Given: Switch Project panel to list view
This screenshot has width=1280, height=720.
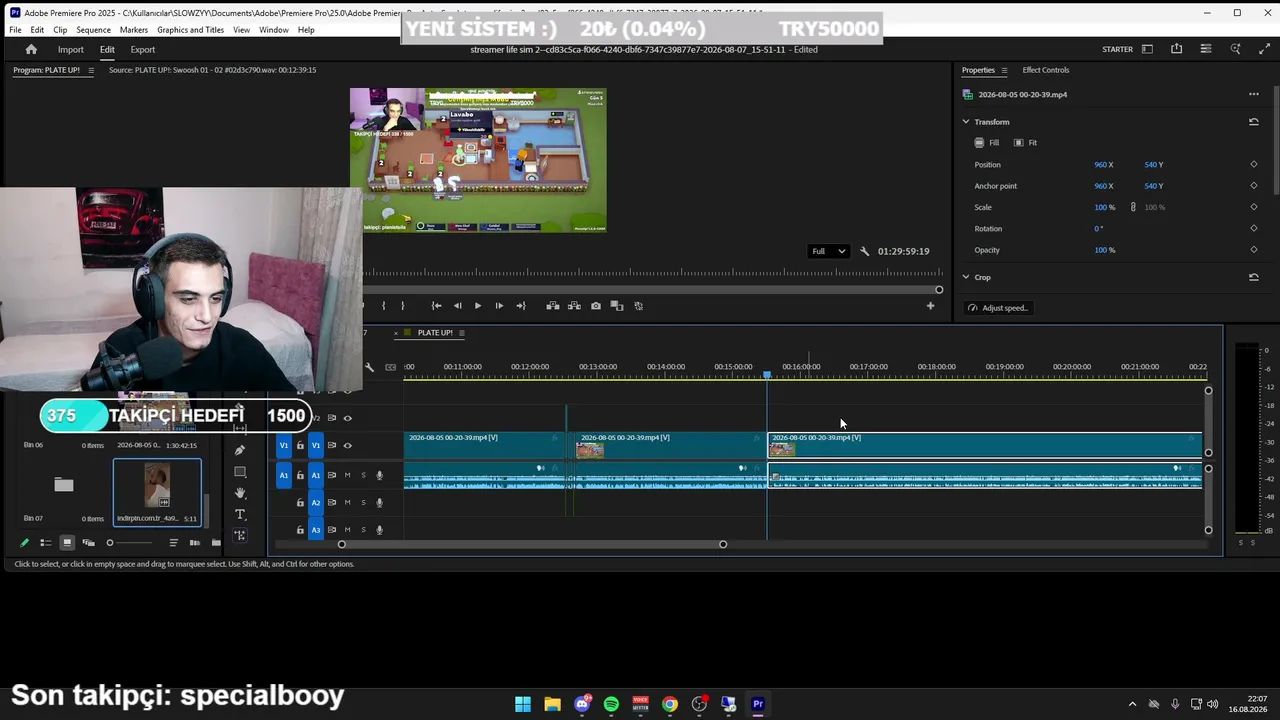Looking at the screenshot, I should [45, 543].
